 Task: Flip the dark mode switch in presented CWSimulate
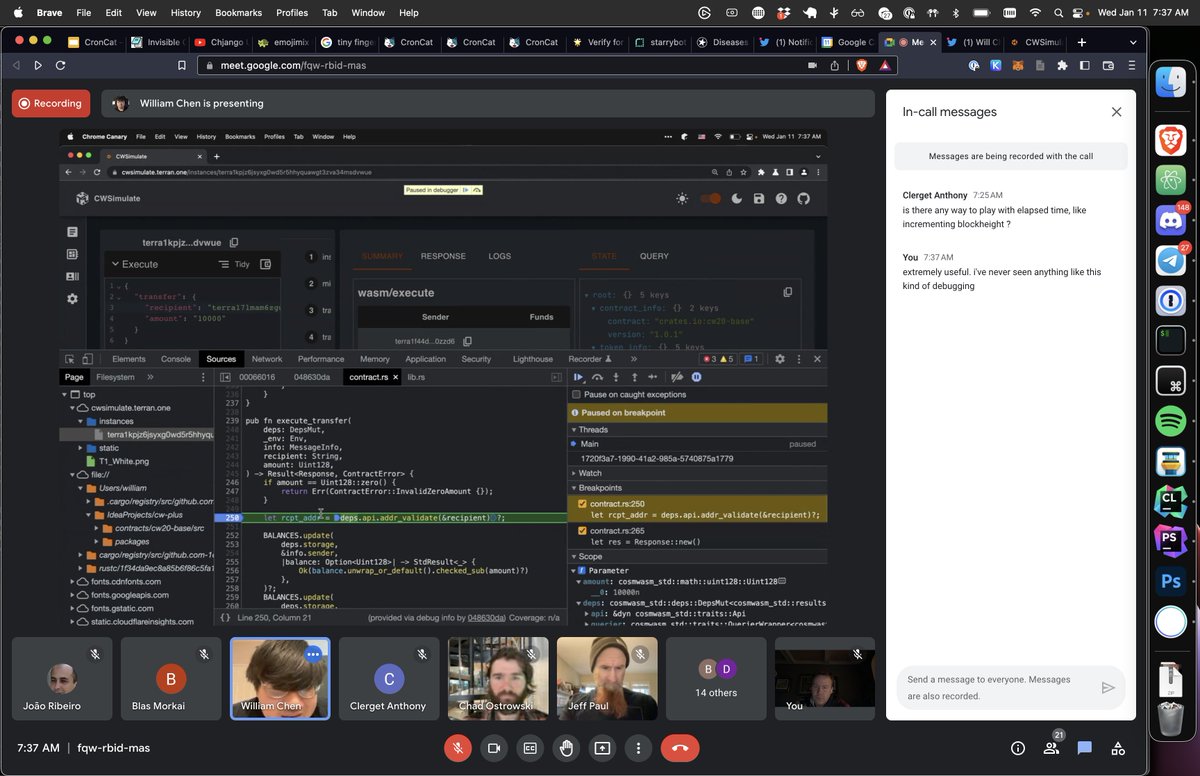click(x=710, y=199)
